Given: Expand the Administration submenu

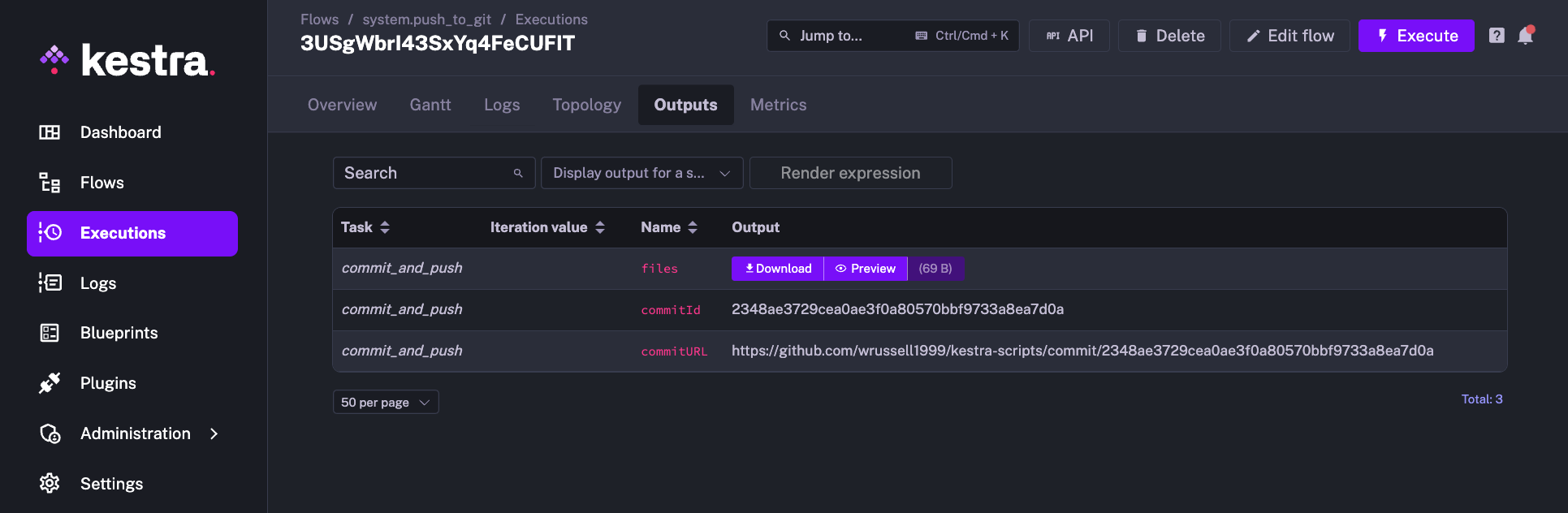Looking at the screenshot, I should coord(214,433).
